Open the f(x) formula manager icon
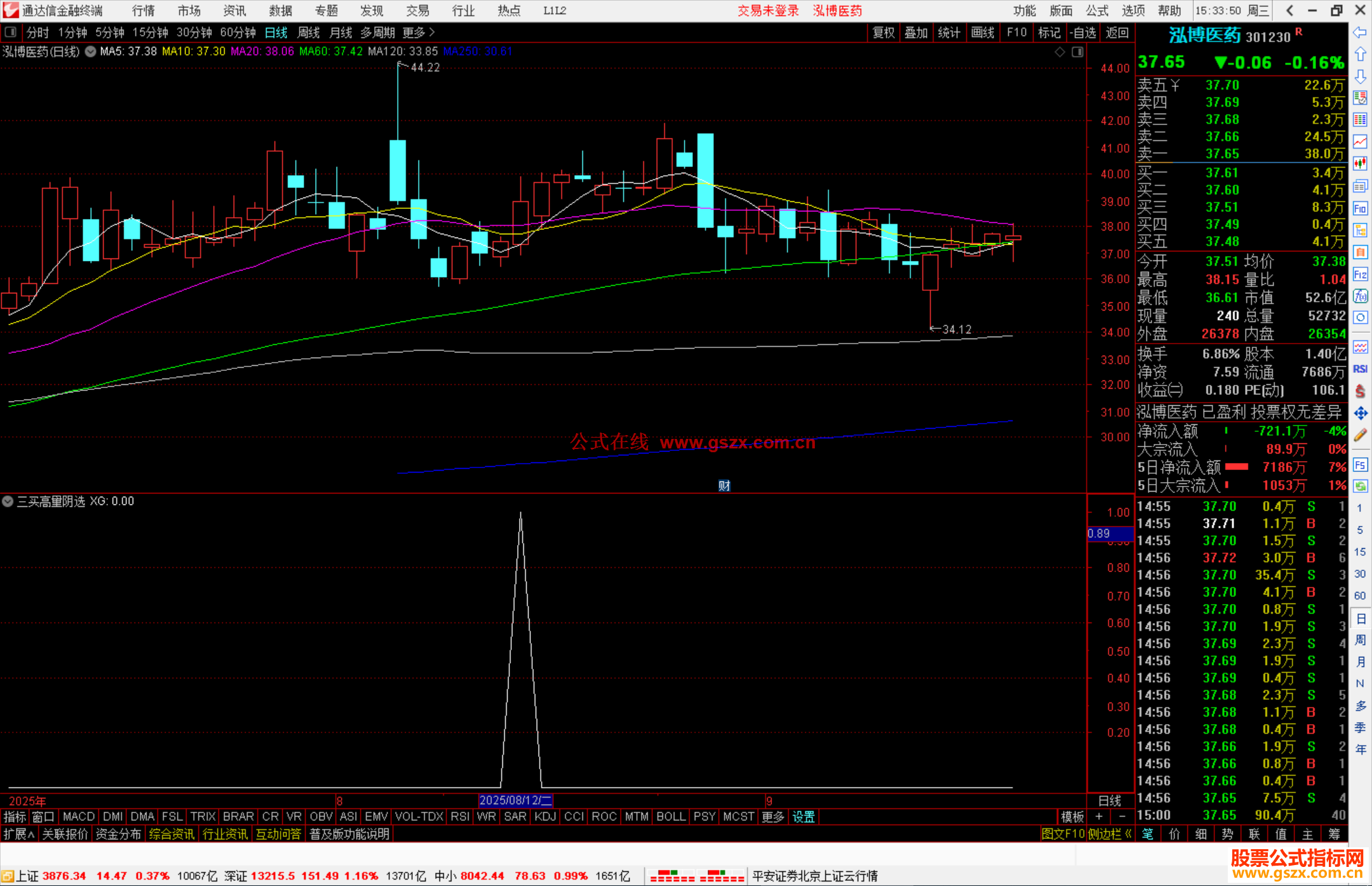The width and height of the screenshot is (1372, 886). pos(1360,296)
